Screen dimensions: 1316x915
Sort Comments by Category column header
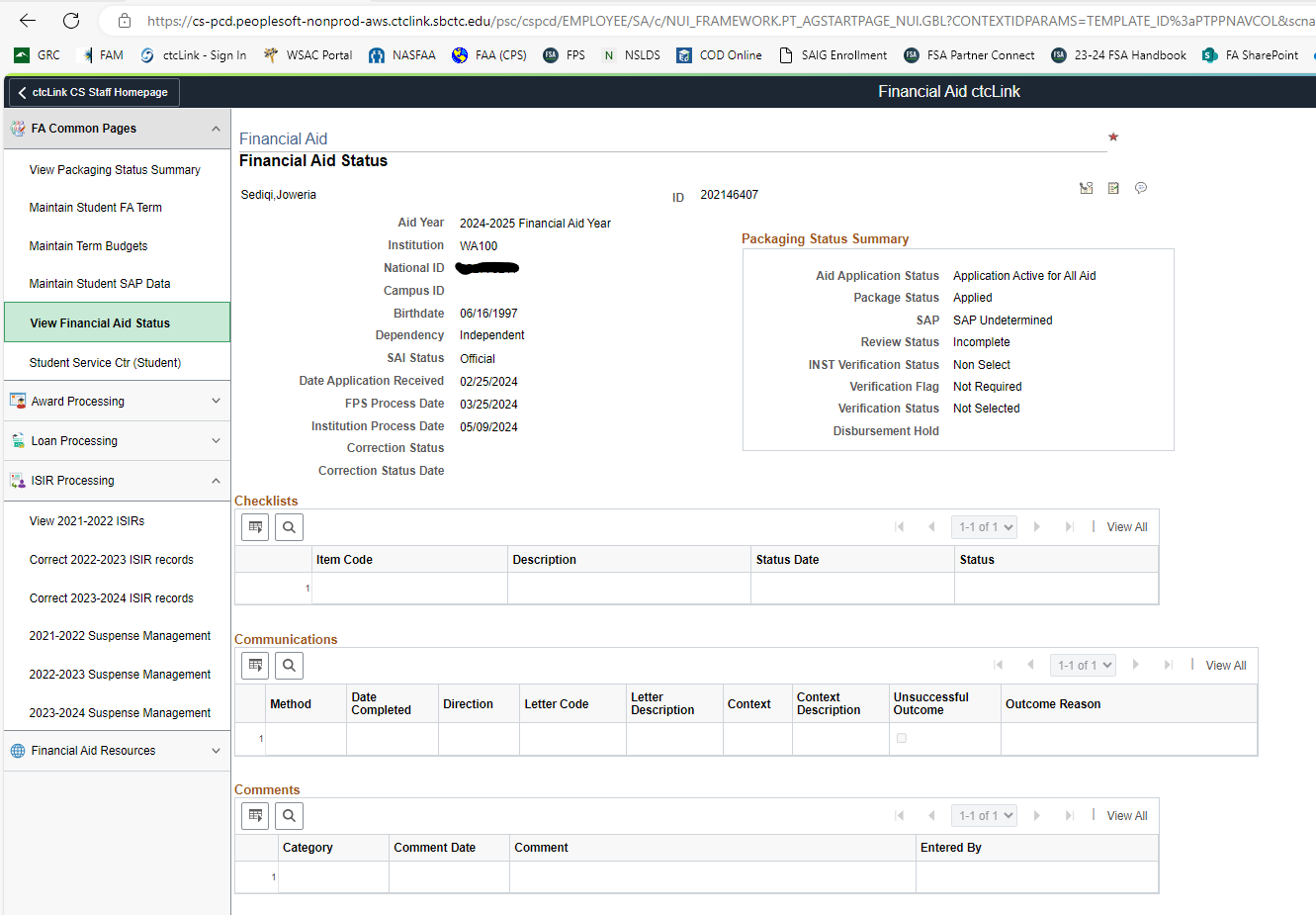[307, 848]
